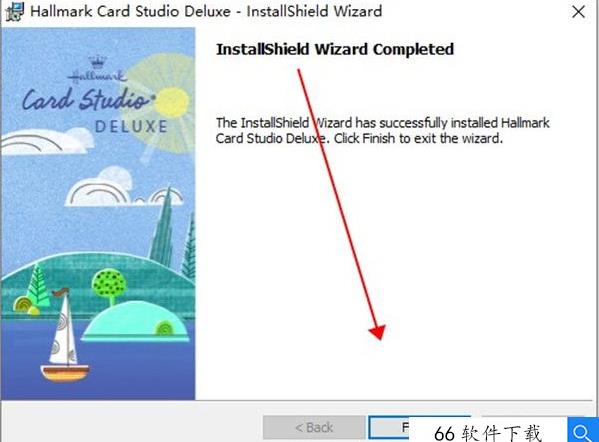
Task: Click the successfully installed message text
Action: (x=382, y=130)
